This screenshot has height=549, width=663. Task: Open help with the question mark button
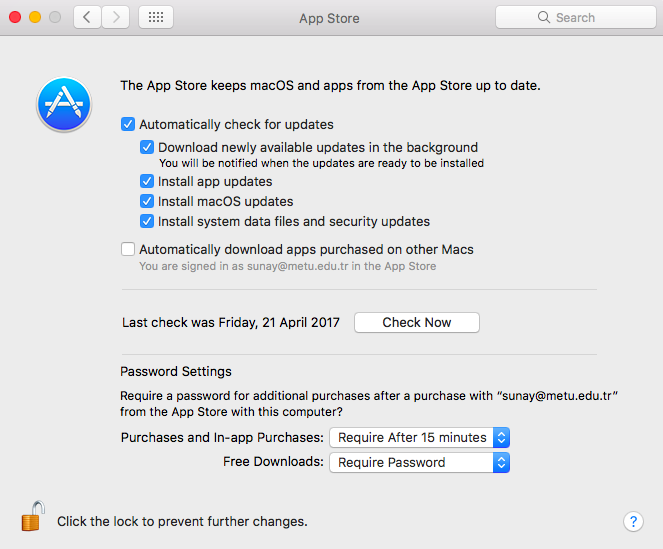point(633,522)
